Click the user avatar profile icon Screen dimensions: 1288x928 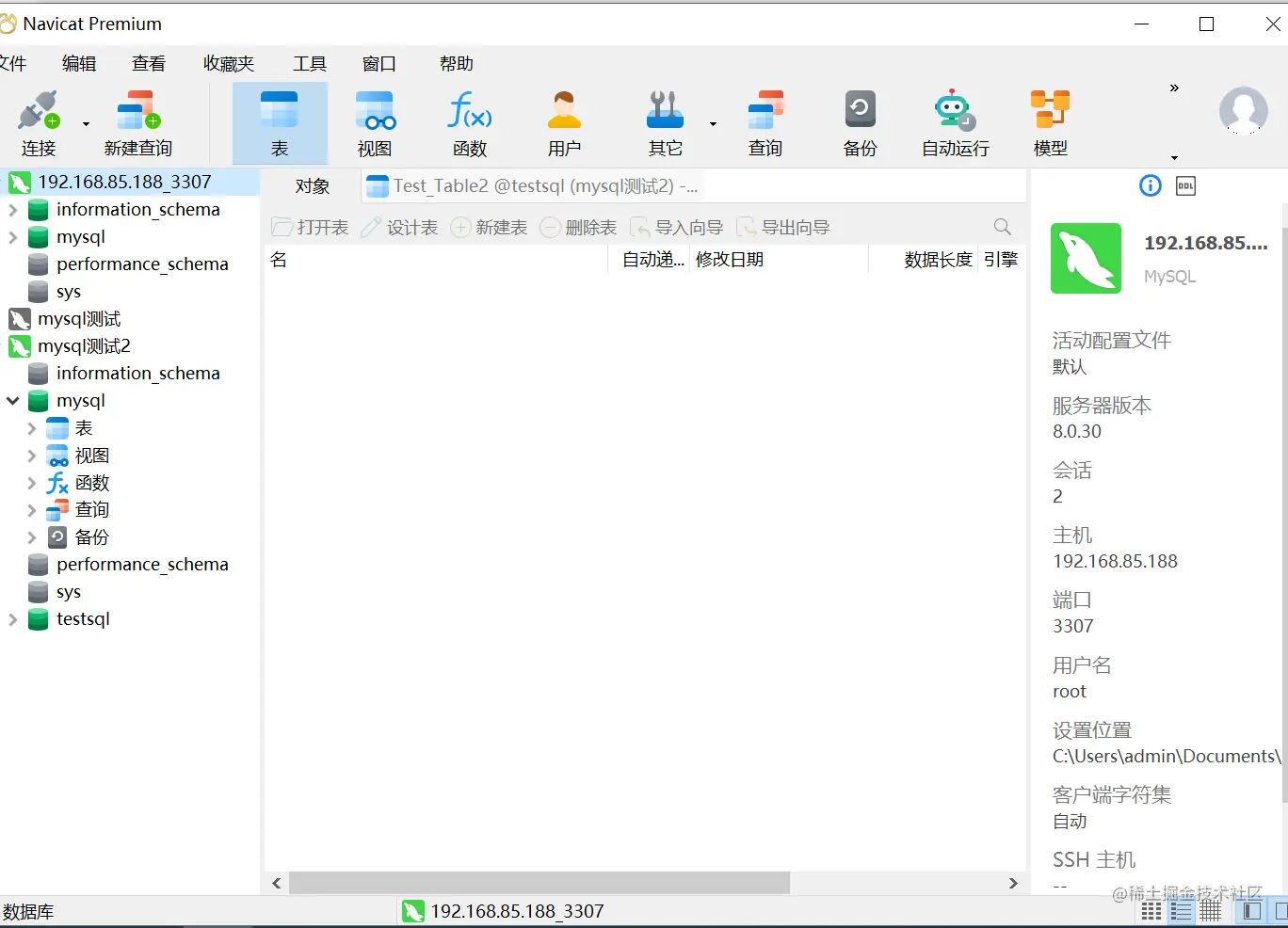(1243, 110)
